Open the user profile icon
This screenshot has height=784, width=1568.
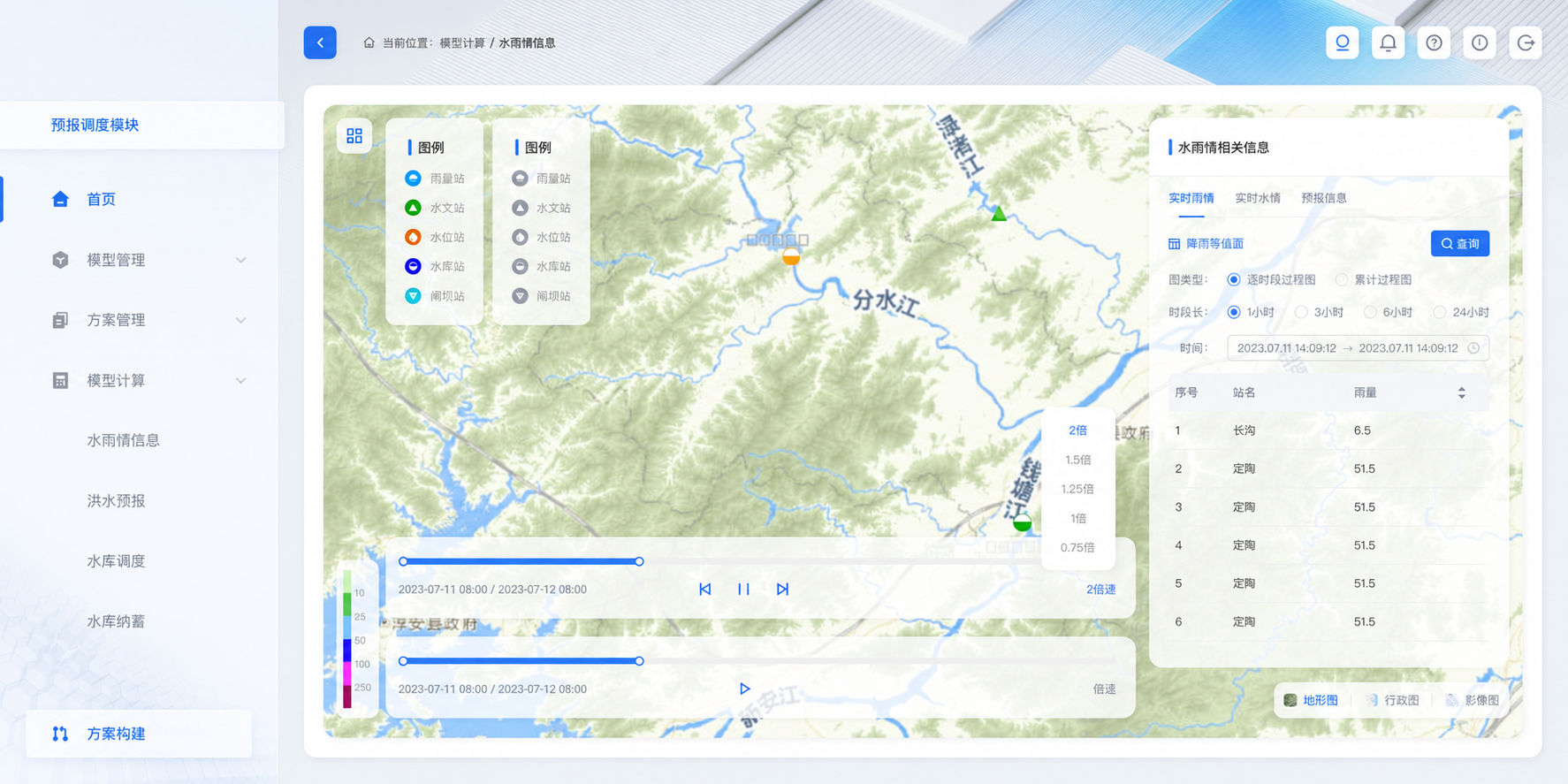point(1342,42)
